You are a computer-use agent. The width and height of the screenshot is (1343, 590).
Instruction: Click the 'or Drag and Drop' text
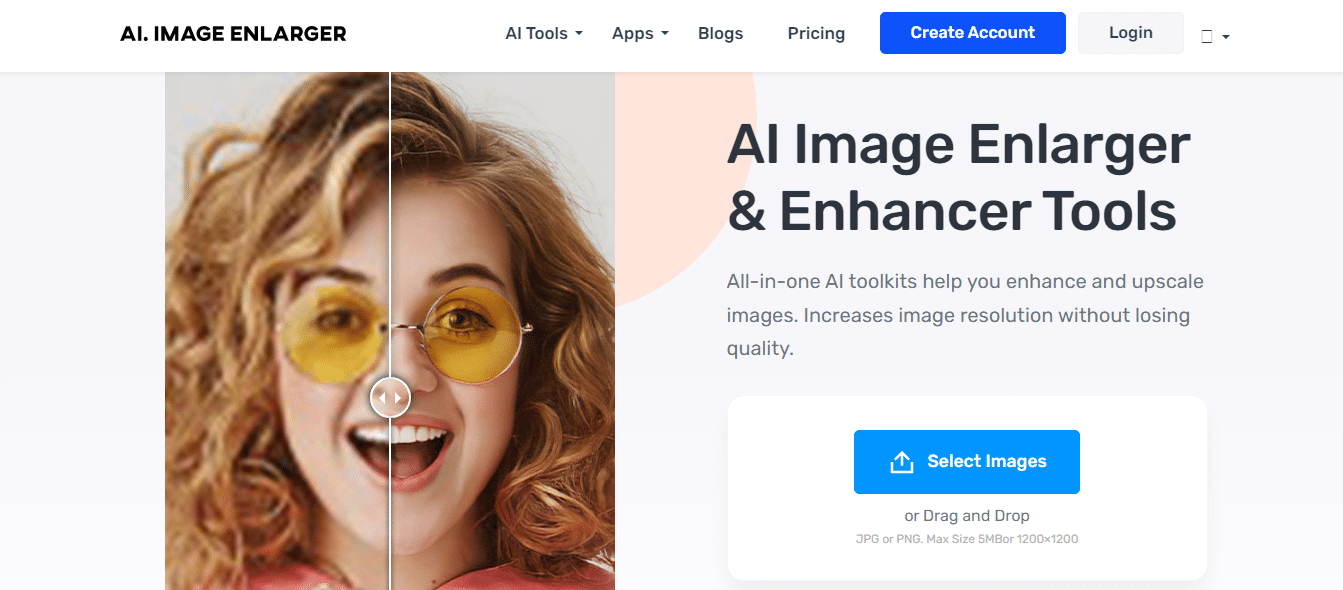966,516
